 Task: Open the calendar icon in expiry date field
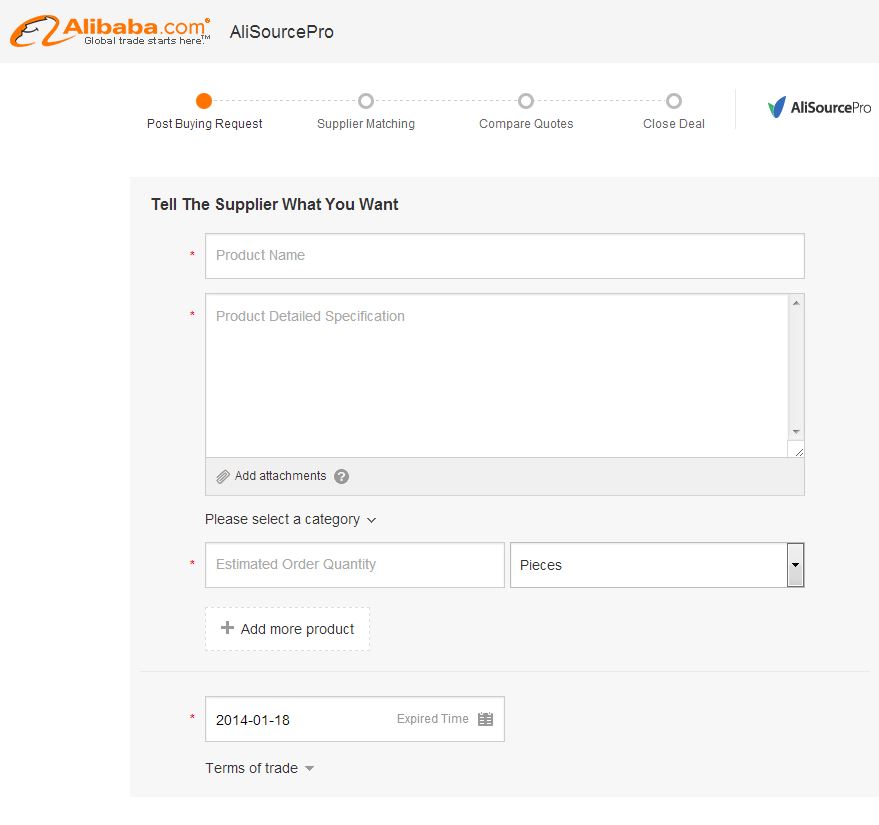[x=486, y=719]
